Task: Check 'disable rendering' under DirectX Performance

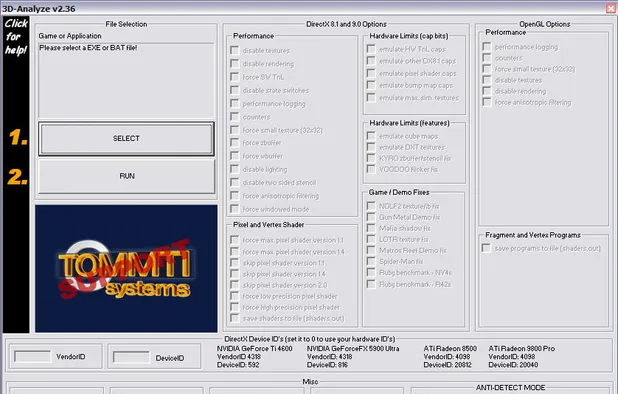Action: point(235,63)
